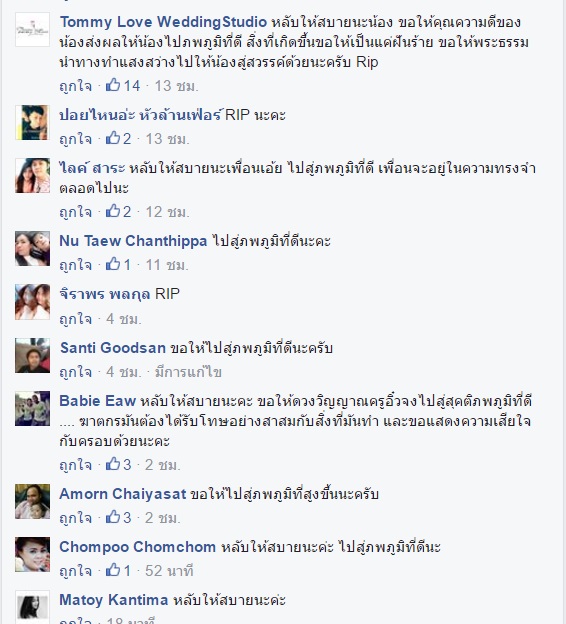
Task: Click Tommy Love WeddingStudio avatar thumbnail
Action: (33, 29)
